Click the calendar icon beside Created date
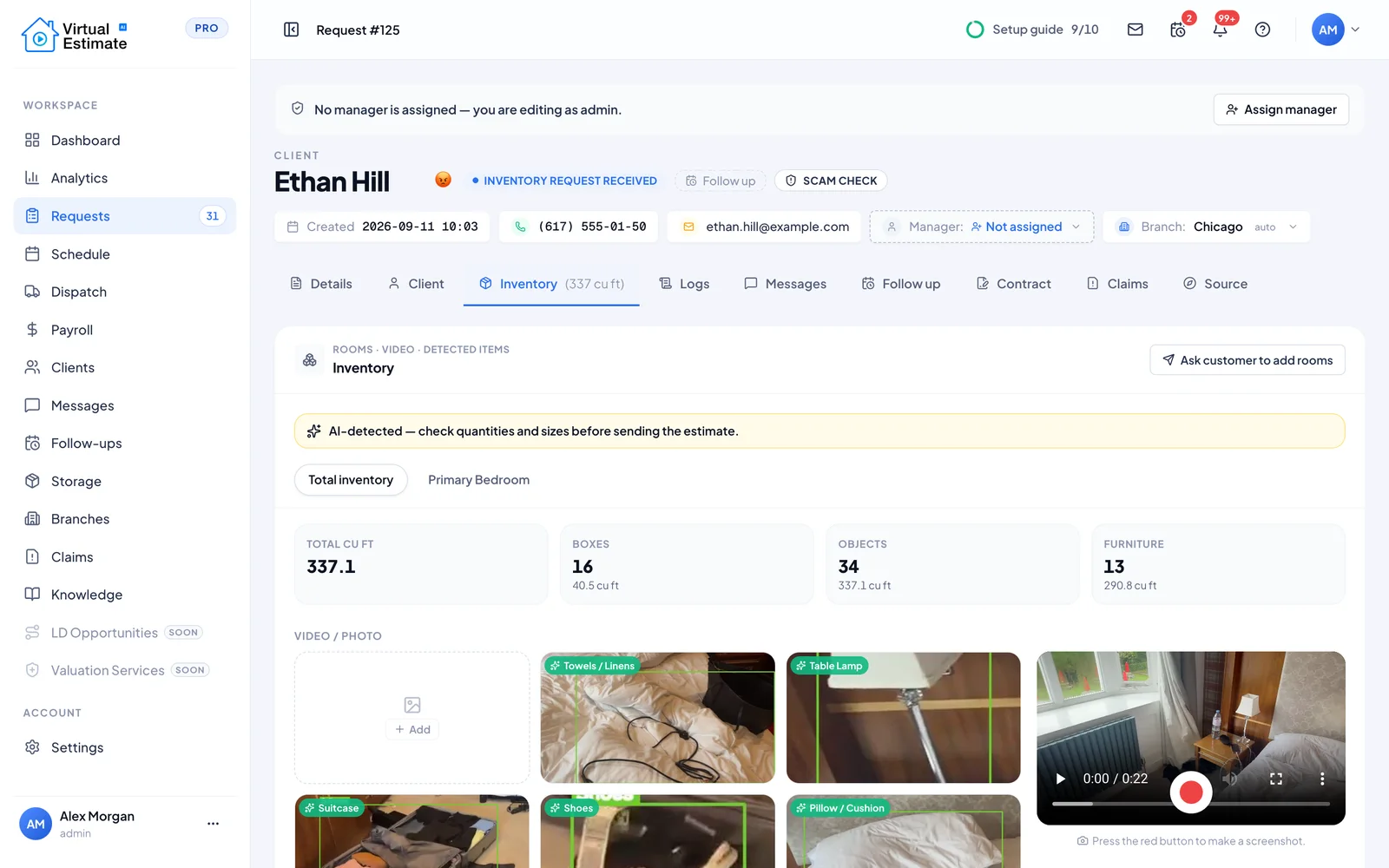 click(x=293, y=227)
